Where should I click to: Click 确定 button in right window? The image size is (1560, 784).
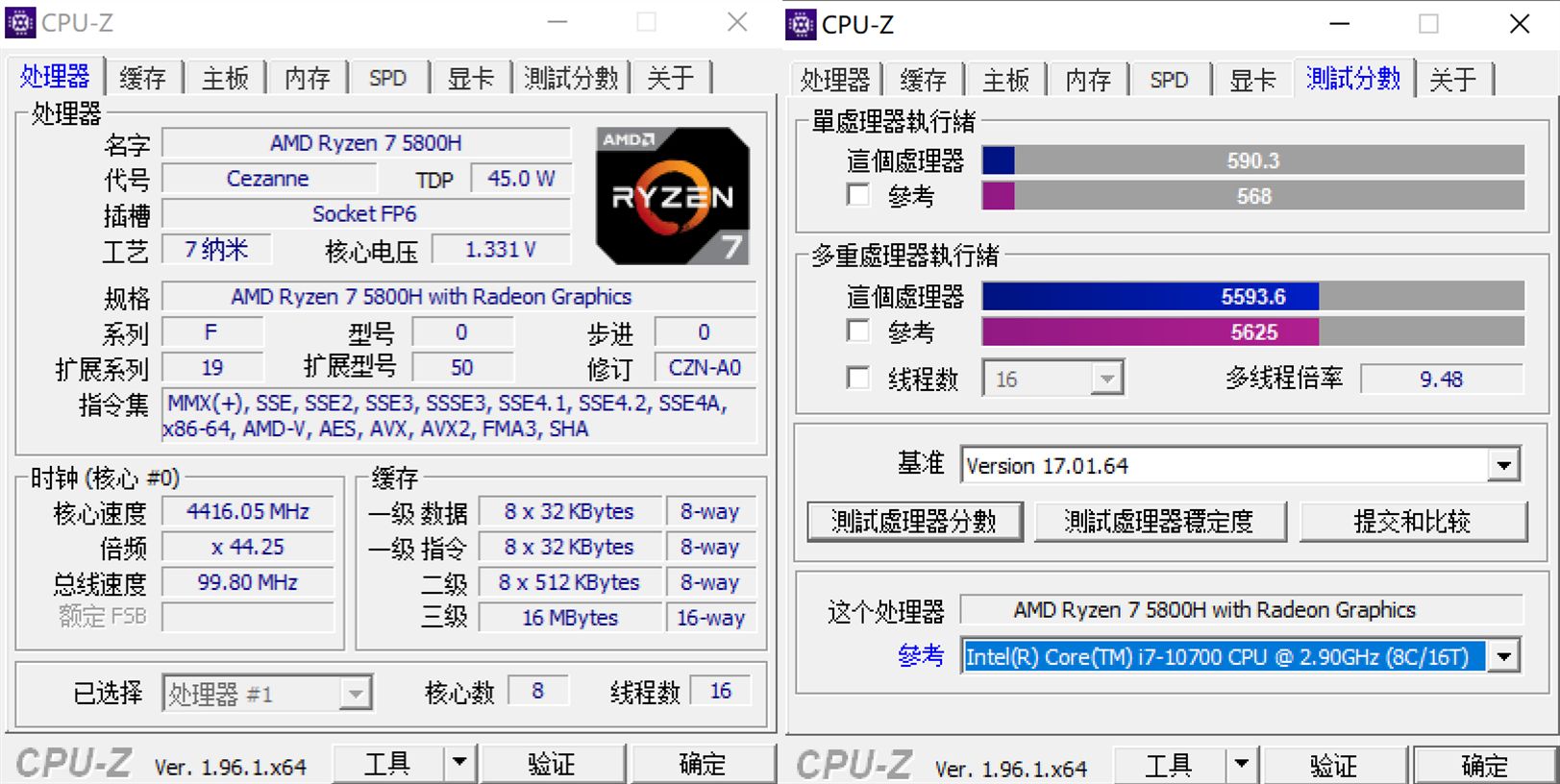pyautogui.click(x=1484, y=765)
